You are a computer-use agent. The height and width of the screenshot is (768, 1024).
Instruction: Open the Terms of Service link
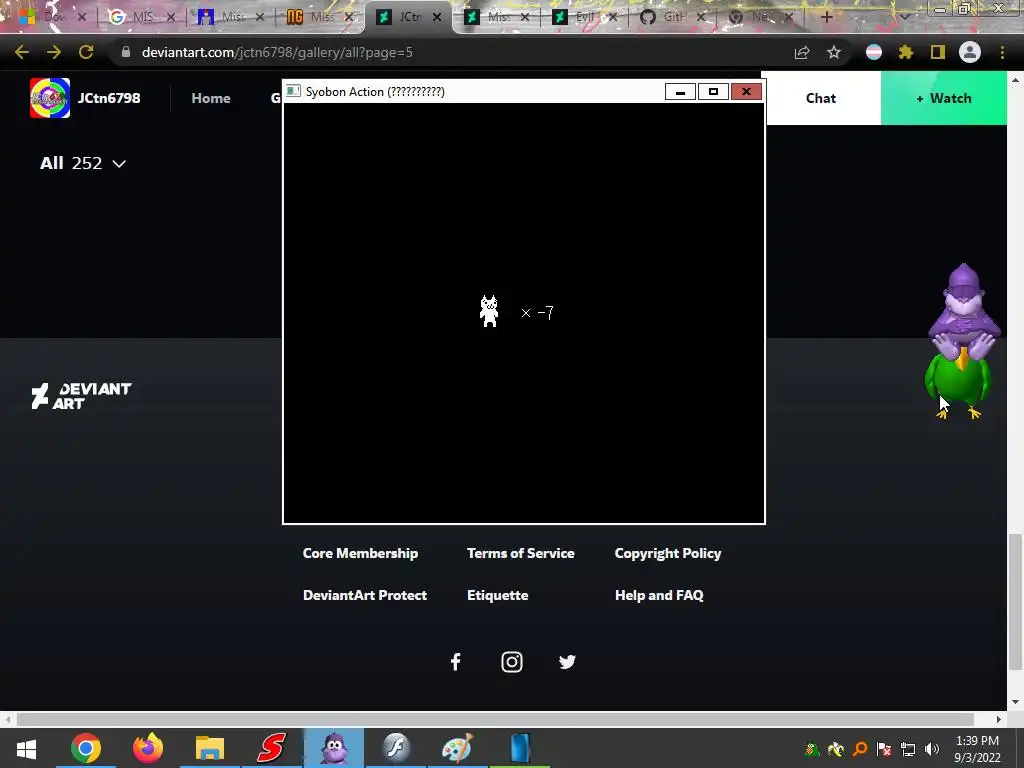[x=520, y=553]
